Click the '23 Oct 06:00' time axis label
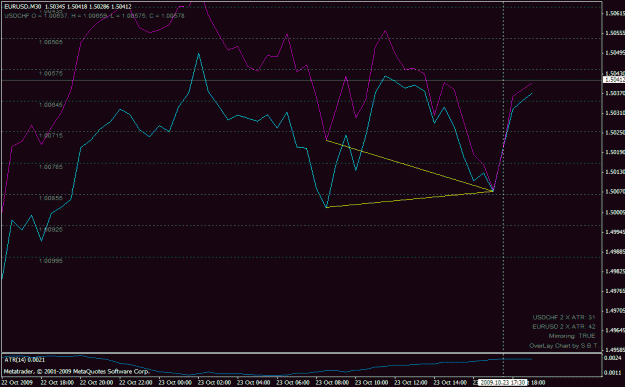The width and height of the screenshot is (625, 387). (293, 383)
